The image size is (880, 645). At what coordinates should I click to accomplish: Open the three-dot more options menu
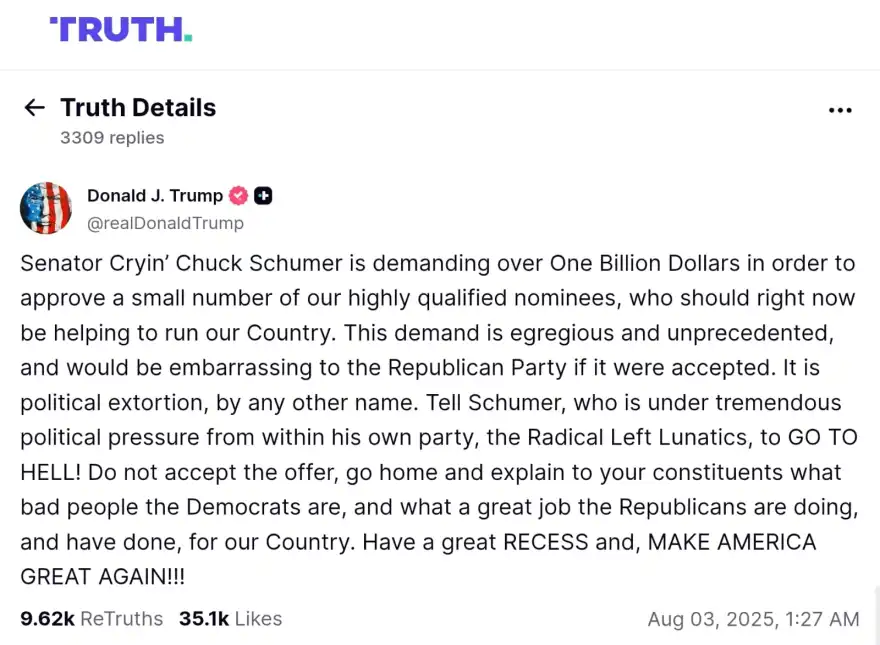pos(840,110)
